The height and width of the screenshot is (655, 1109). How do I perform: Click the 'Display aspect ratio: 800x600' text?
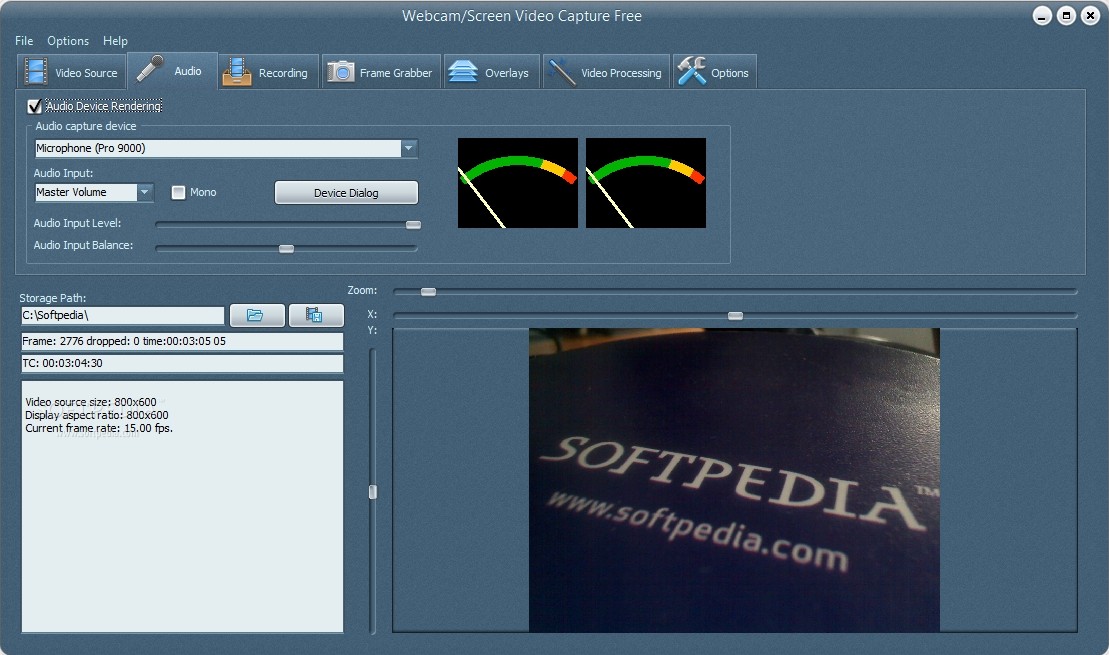click(x=96, y=415)
